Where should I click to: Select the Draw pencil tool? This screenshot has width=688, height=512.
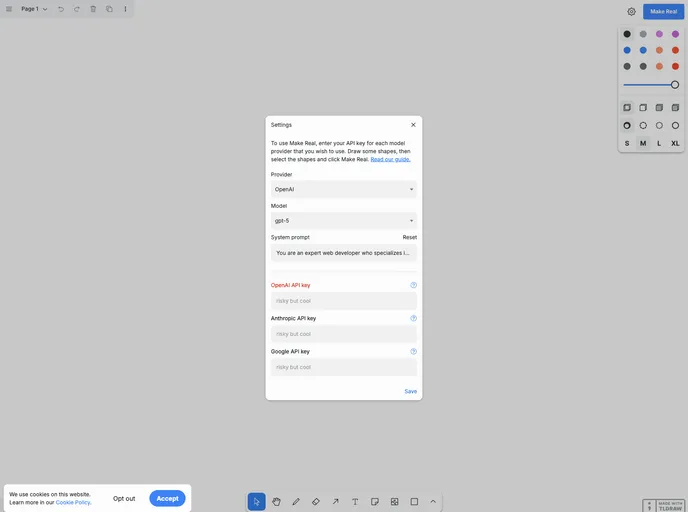point(296,501)
